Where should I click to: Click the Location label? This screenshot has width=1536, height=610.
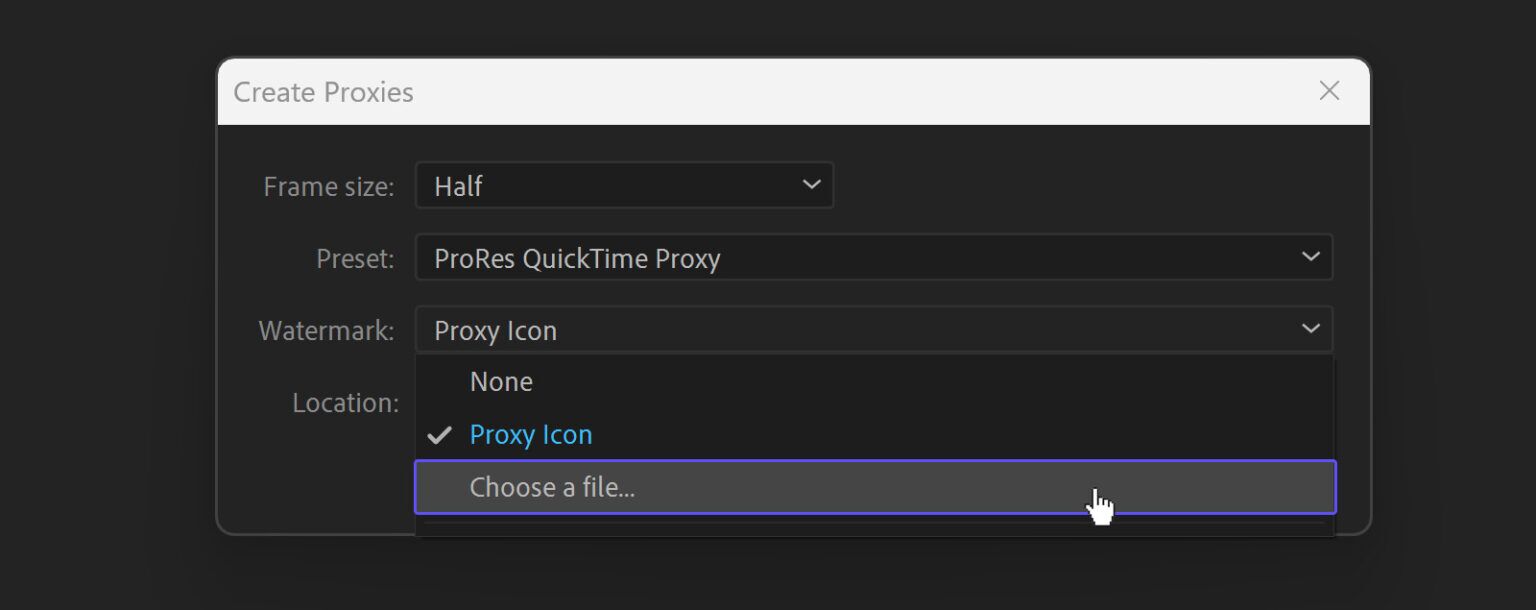click(345, 402)
